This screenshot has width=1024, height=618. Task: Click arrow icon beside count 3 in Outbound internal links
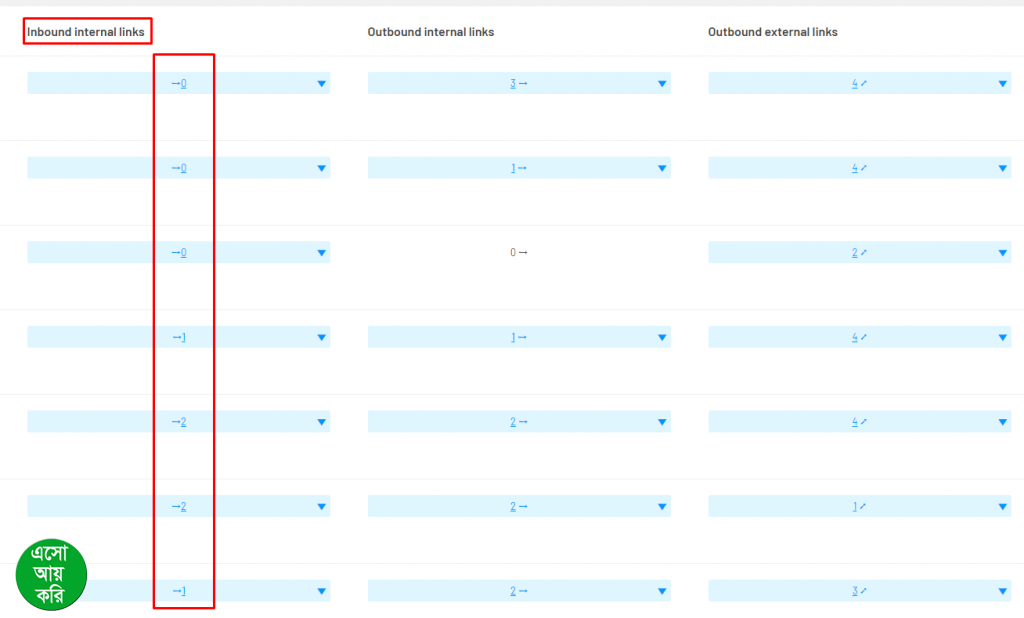[x=523, y=84]
